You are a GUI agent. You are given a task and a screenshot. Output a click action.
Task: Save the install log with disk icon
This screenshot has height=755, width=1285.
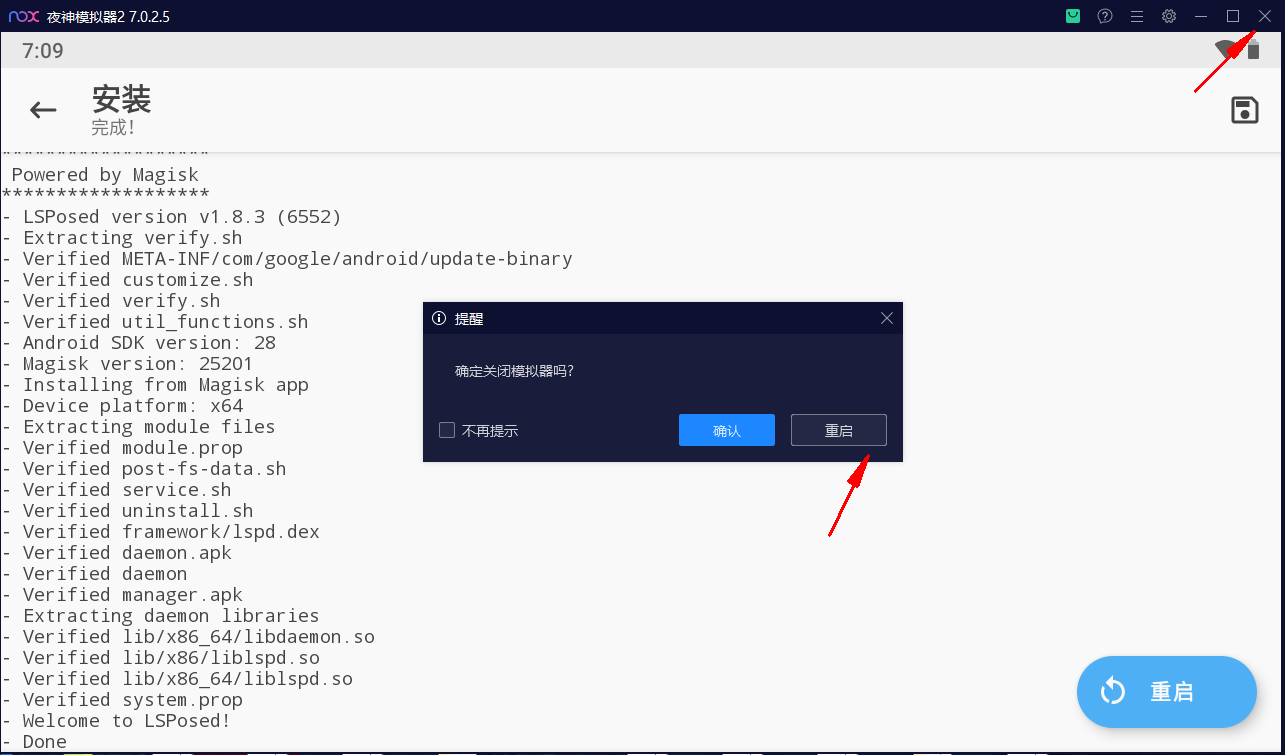1244,110
